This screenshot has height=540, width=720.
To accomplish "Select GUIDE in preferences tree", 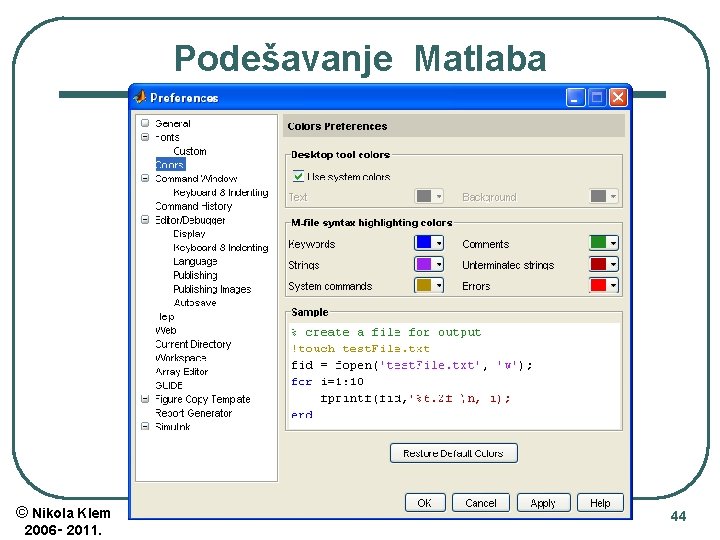I will coord(169,385).
